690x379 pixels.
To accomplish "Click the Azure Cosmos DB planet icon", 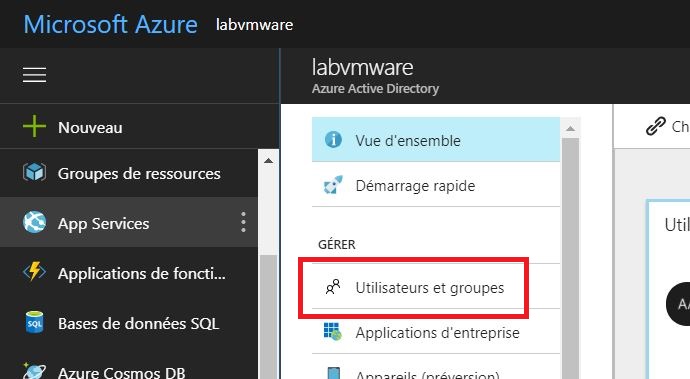I will (x=34, y=371).
